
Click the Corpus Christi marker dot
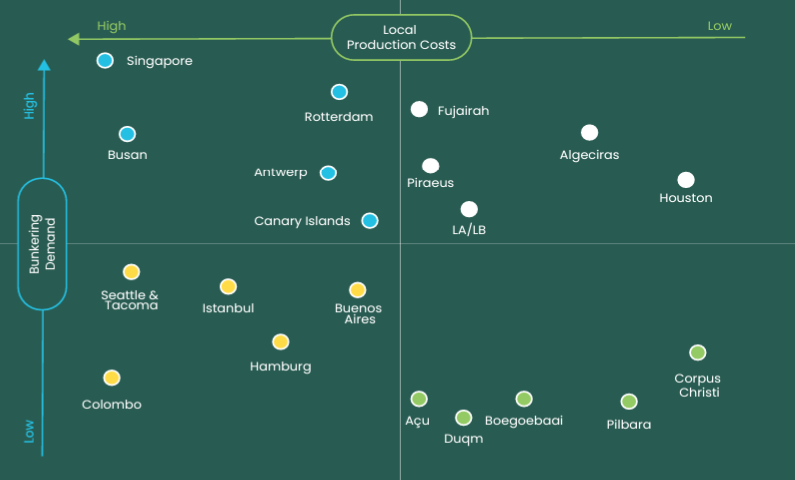click(698, 353)
